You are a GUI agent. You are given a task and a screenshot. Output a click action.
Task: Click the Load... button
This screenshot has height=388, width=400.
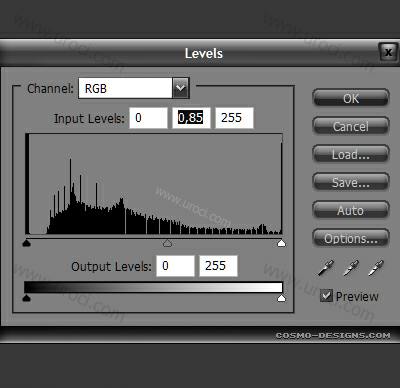351,154
